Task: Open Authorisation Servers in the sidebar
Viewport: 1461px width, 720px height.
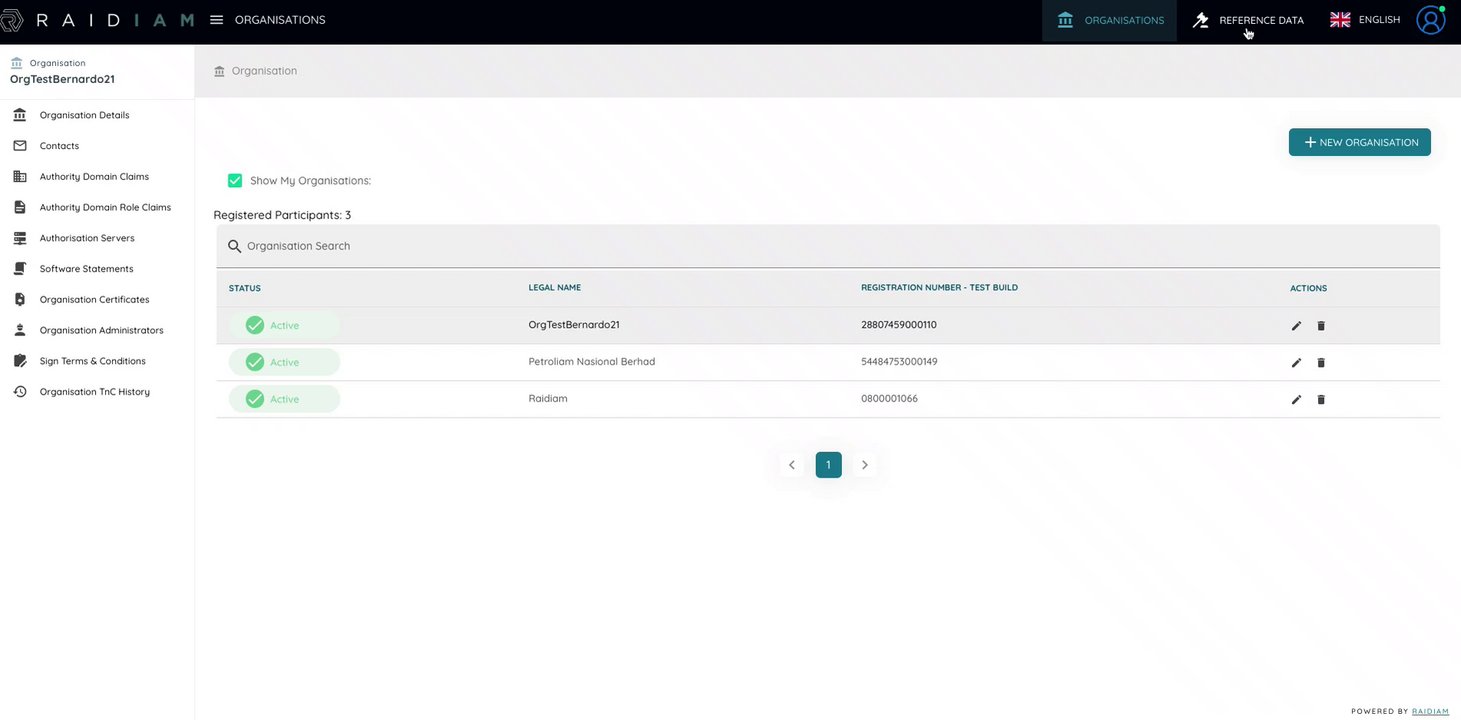Action: click(x=87, y=238)
